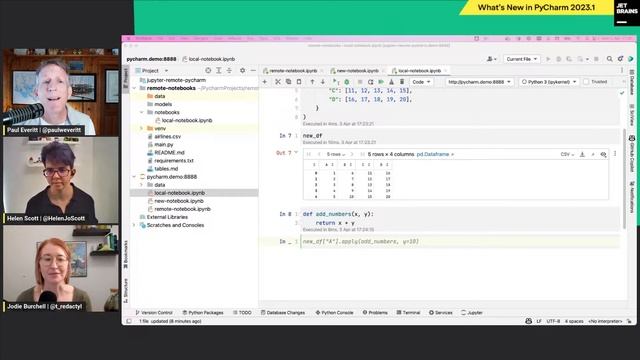Expand Scratches and Consoles node
Screen dimensions: 640x360
[x=134, y=225]
